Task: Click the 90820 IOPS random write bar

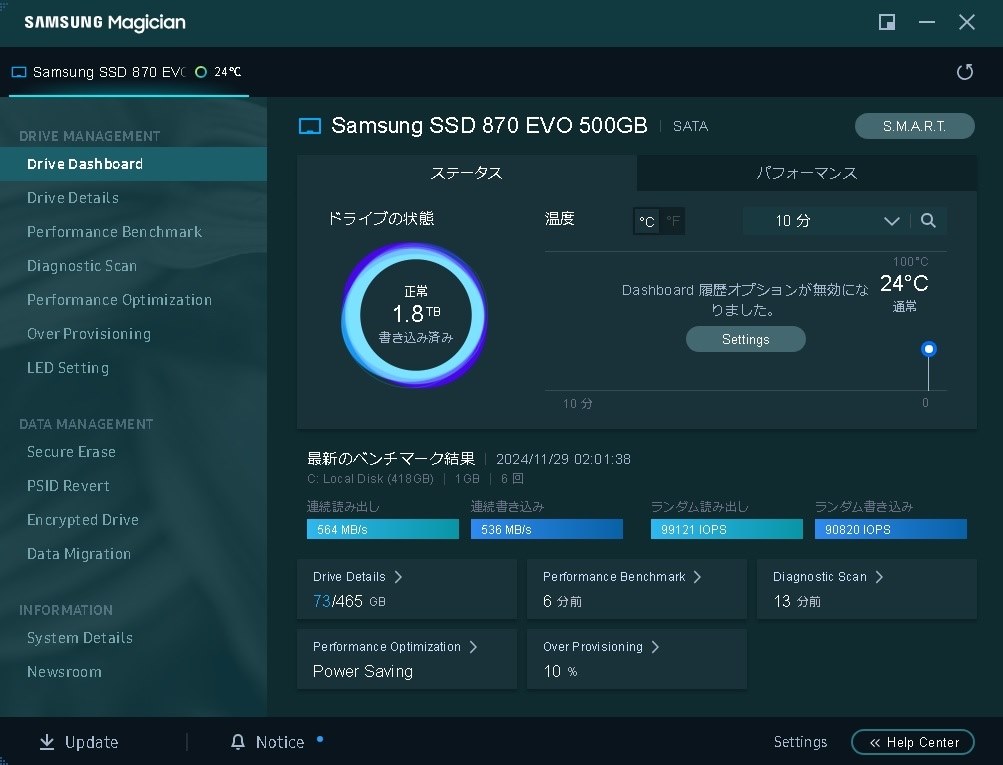Action: point(890,529)
